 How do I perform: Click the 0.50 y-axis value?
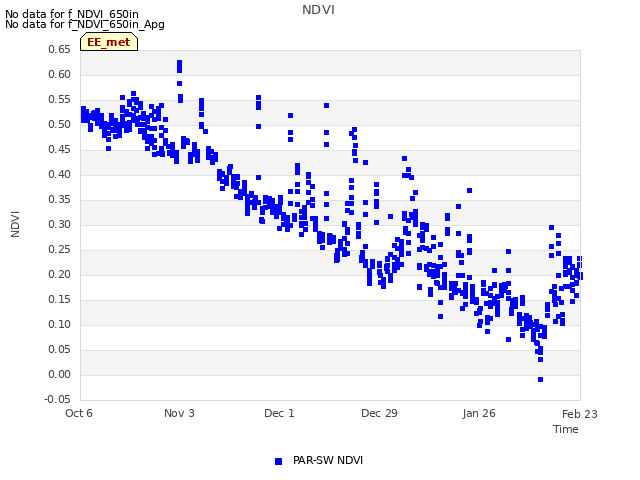click(x=59, y=124)
